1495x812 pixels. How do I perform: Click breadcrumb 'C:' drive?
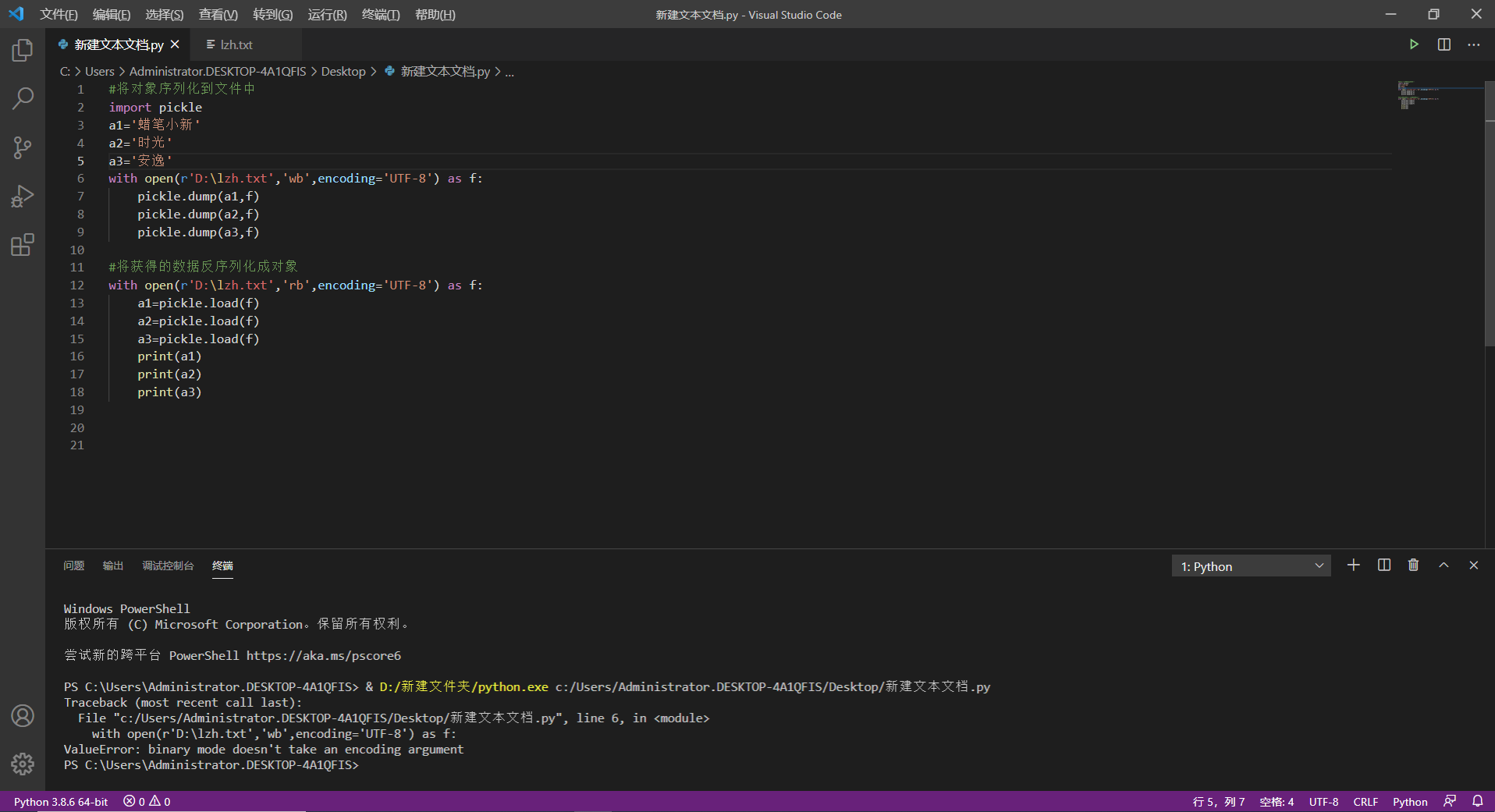pos(65,71)
